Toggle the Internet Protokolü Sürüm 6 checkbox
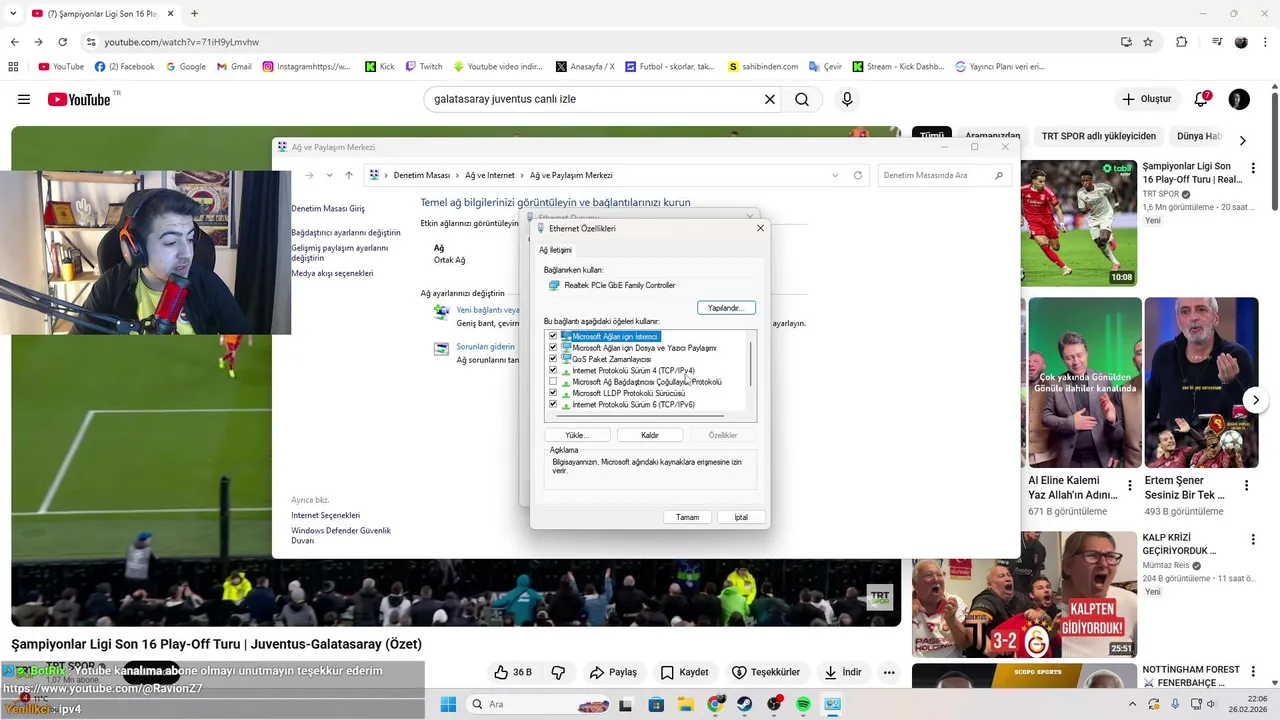1280x720 pixels. [x=553, y=405]
